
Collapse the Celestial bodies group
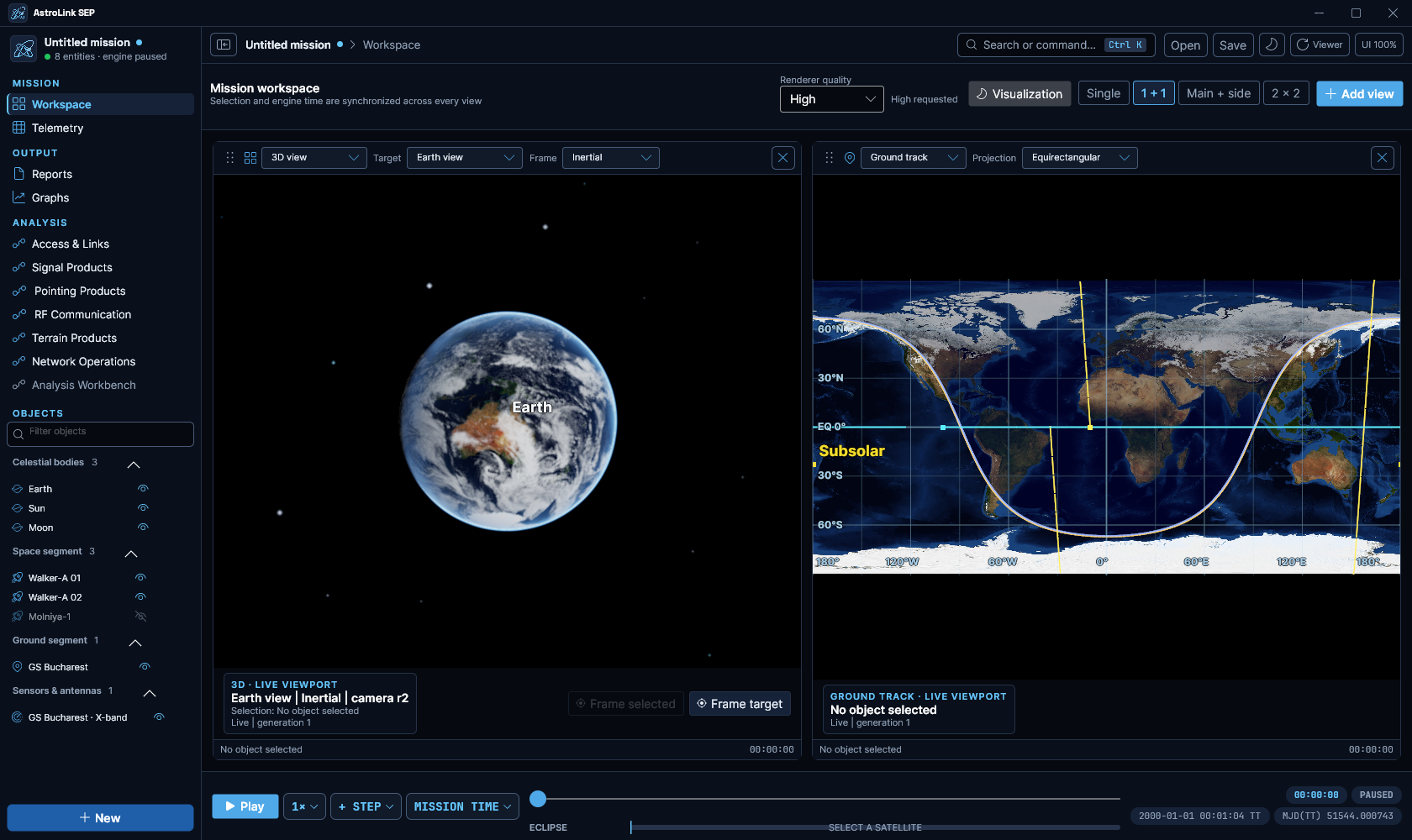[x=133, y=465]
